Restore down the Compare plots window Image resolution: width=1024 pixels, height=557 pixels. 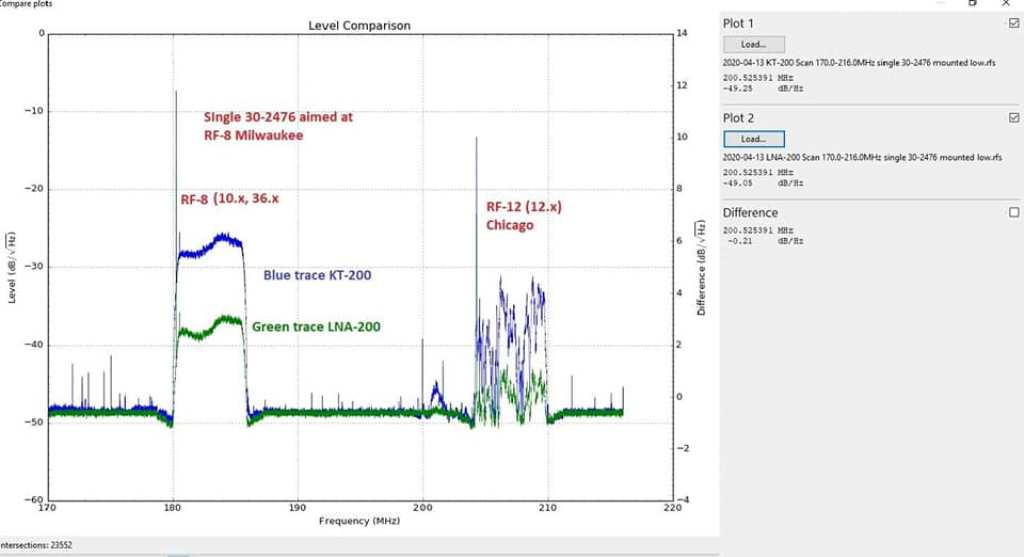pos(972,4)
